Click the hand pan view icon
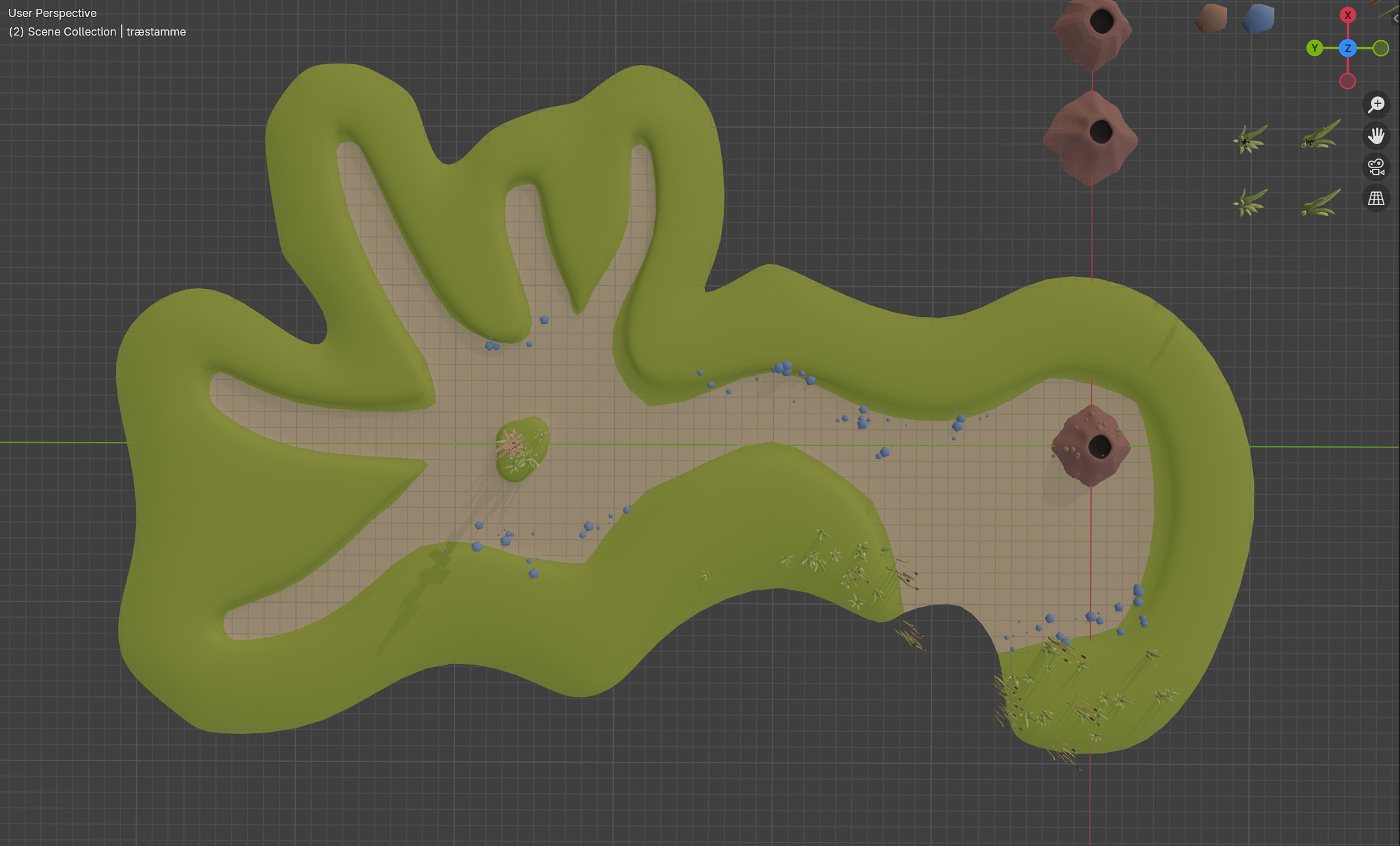 pyautogui.click(x=1376, y=136)
